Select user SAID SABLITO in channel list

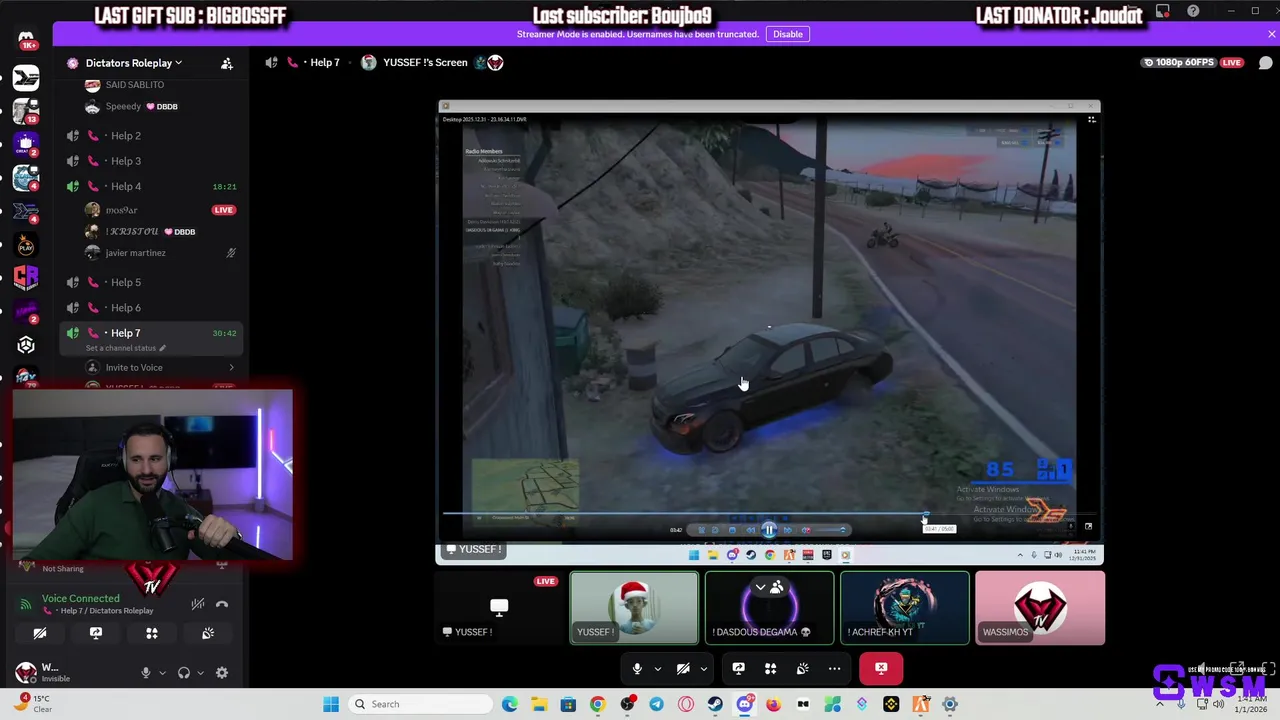pos(160,85)
